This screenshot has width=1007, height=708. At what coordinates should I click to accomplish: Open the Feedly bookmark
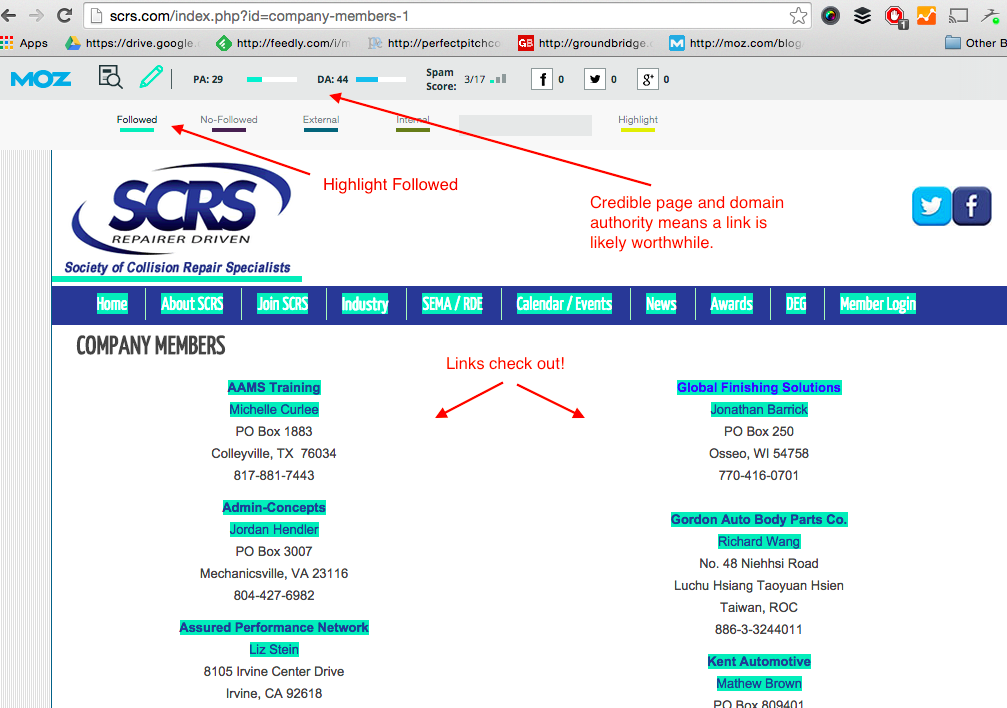click(x=283, y=43)
